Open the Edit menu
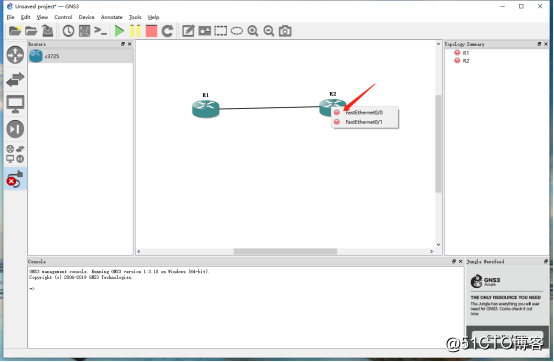The width and height of the screenshot is (554, 362). coord(25,17)
